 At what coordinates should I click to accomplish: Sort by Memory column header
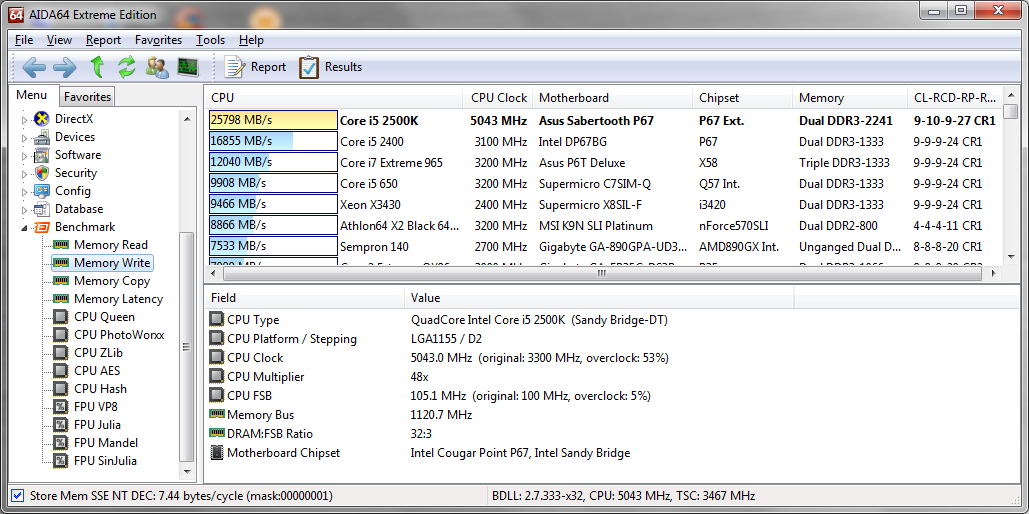(x=849, y=98)
